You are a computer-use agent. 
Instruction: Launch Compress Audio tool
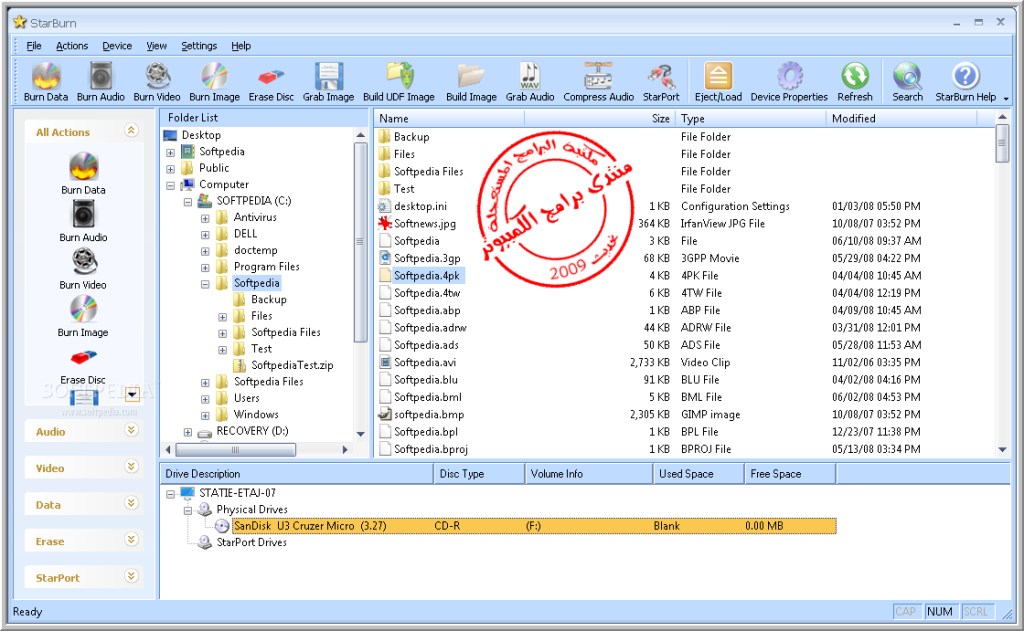point(598,82)
